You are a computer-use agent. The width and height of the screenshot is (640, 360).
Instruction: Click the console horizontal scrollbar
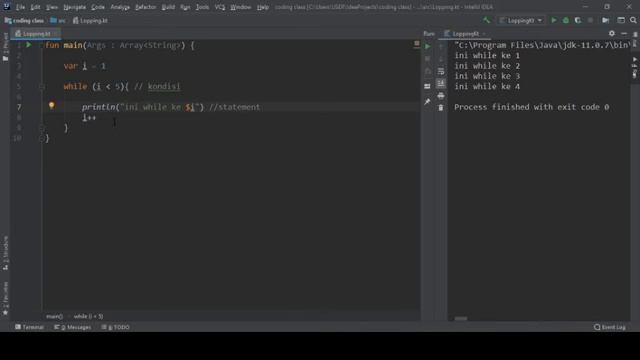(x=461, y=318)
